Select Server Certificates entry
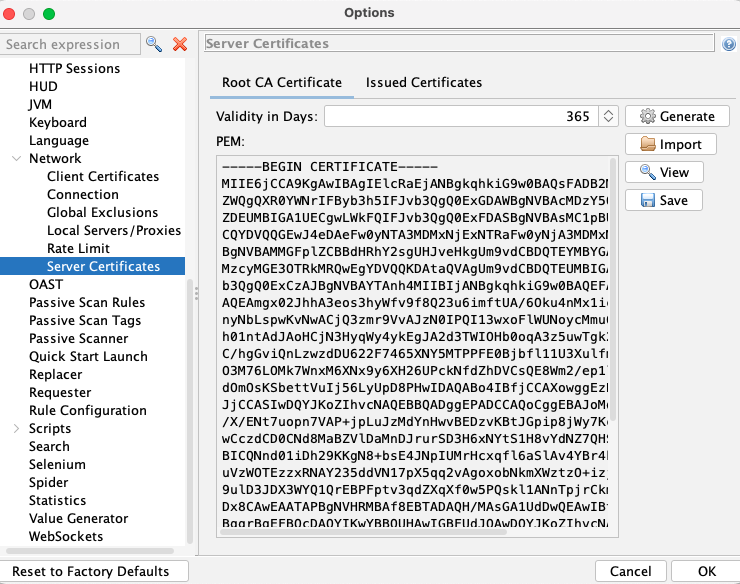The height and width of the screenshot is (584, 740). (x=92, y=266)
